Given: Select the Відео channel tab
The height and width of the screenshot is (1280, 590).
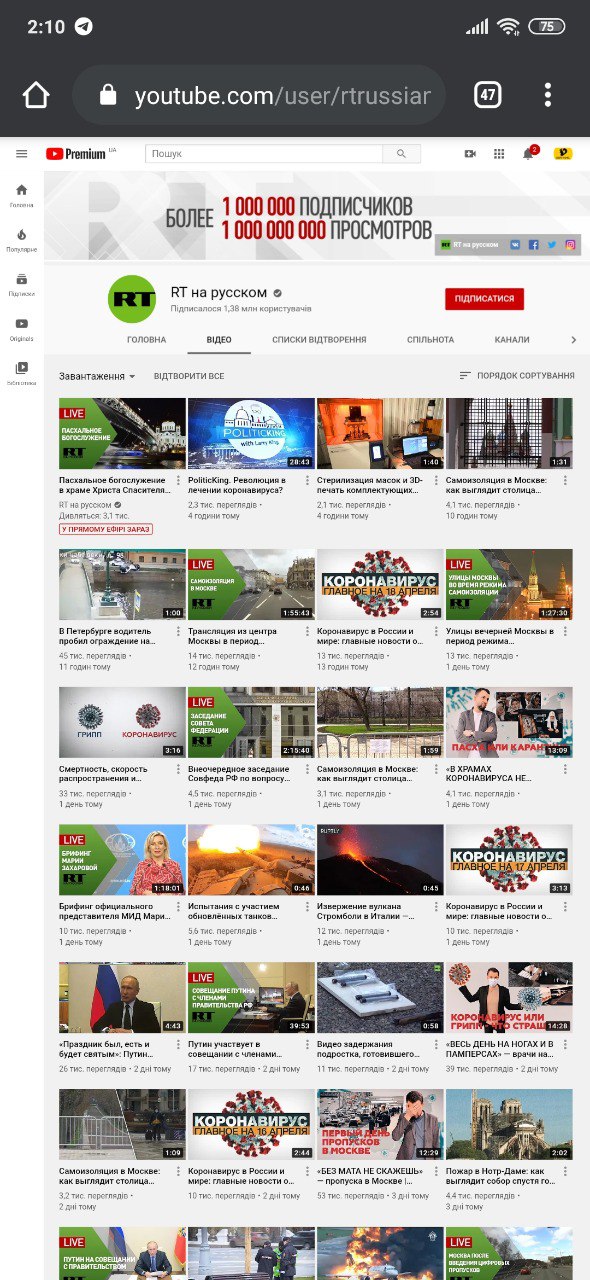Looking at the screenshot, I should [x=219, y=340].
